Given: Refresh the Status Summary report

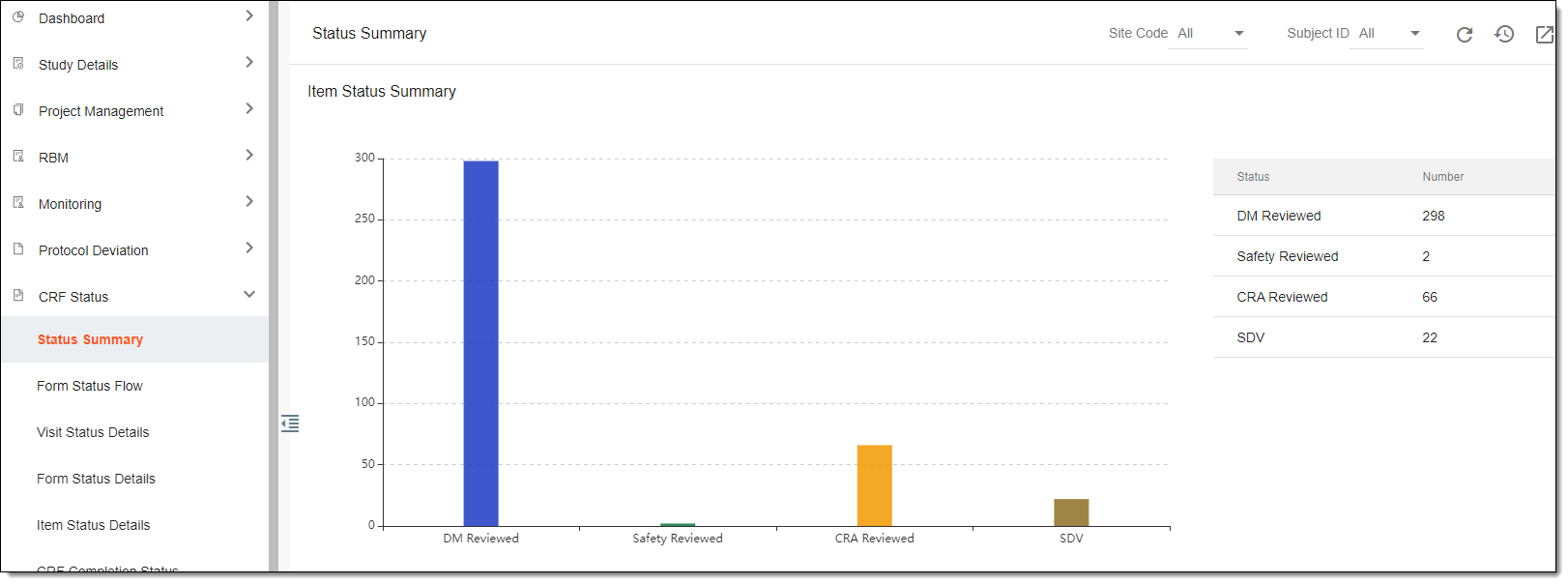Looking at the screenshot, I should [1465, 35].
